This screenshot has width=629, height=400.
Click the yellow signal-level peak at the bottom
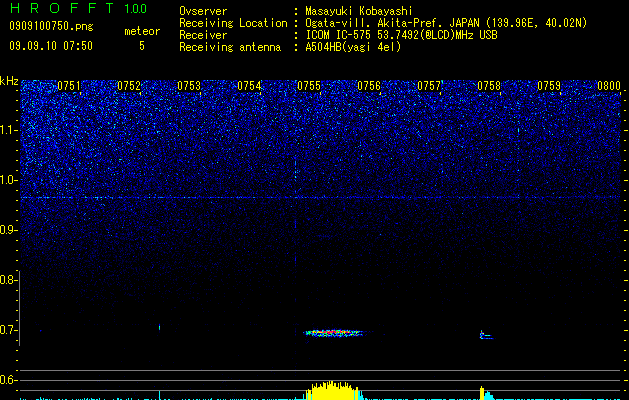pyautogui.click(x=332, y=390)
